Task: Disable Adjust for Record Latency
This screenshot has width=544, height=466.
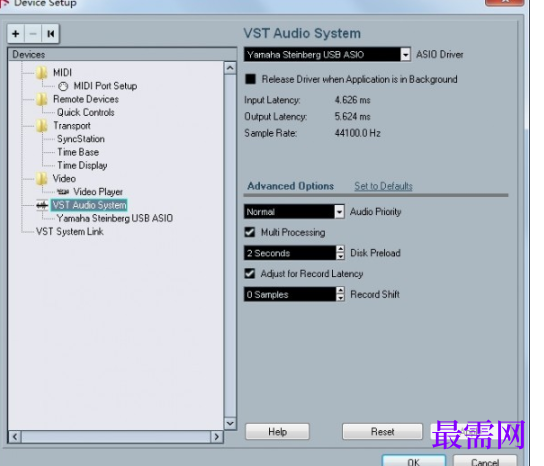Action: click(x=250, y=273)
